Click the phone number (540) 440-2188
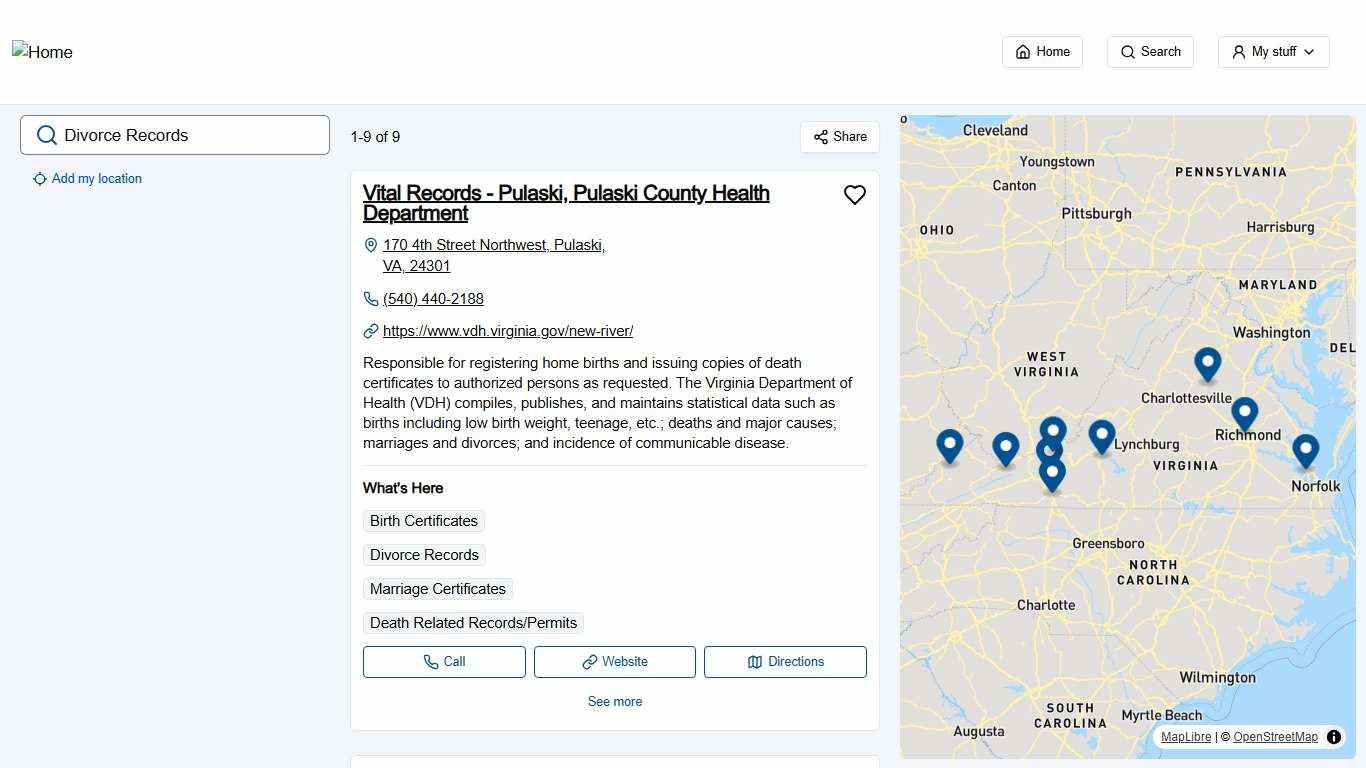Viewport: 1366px width, 768px height. point(433,299)
